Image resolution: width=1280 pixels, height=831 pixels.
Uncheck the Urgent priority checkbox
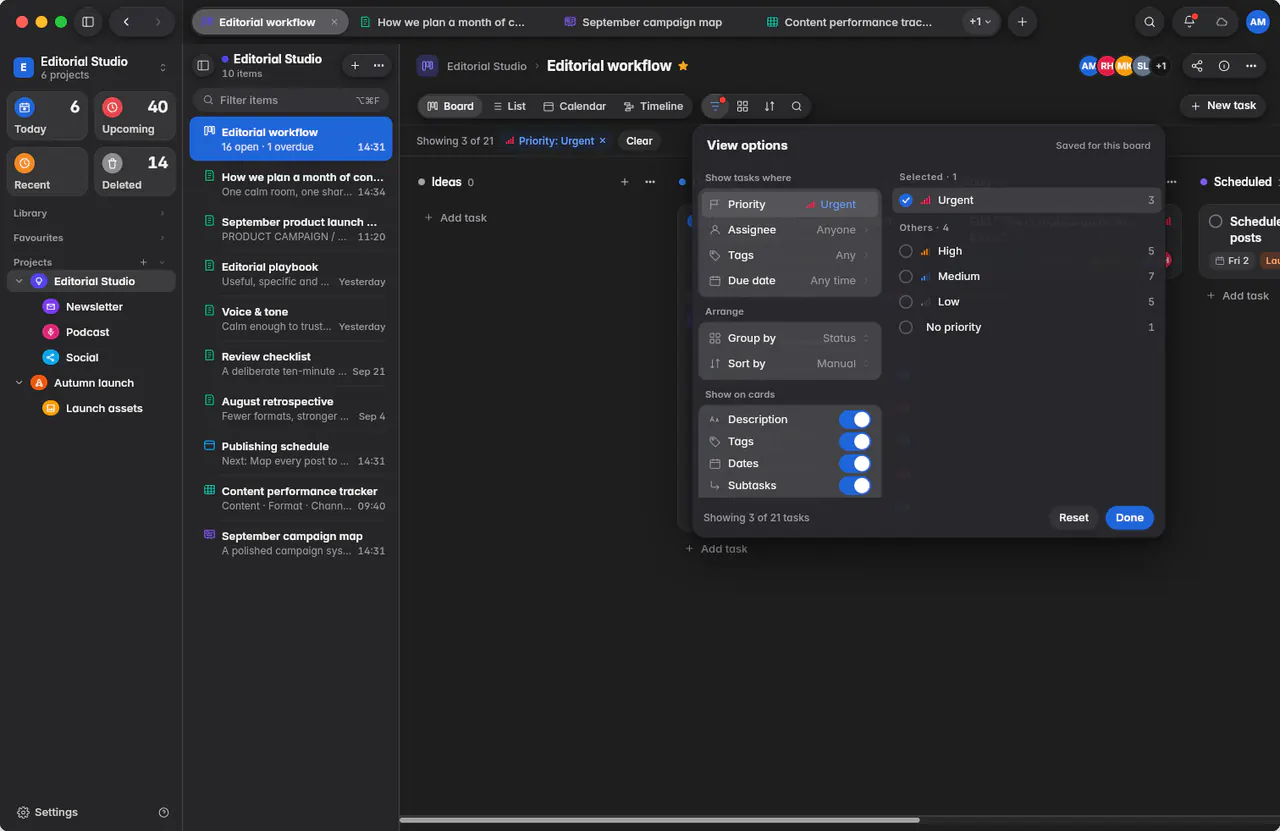[906, 200]
